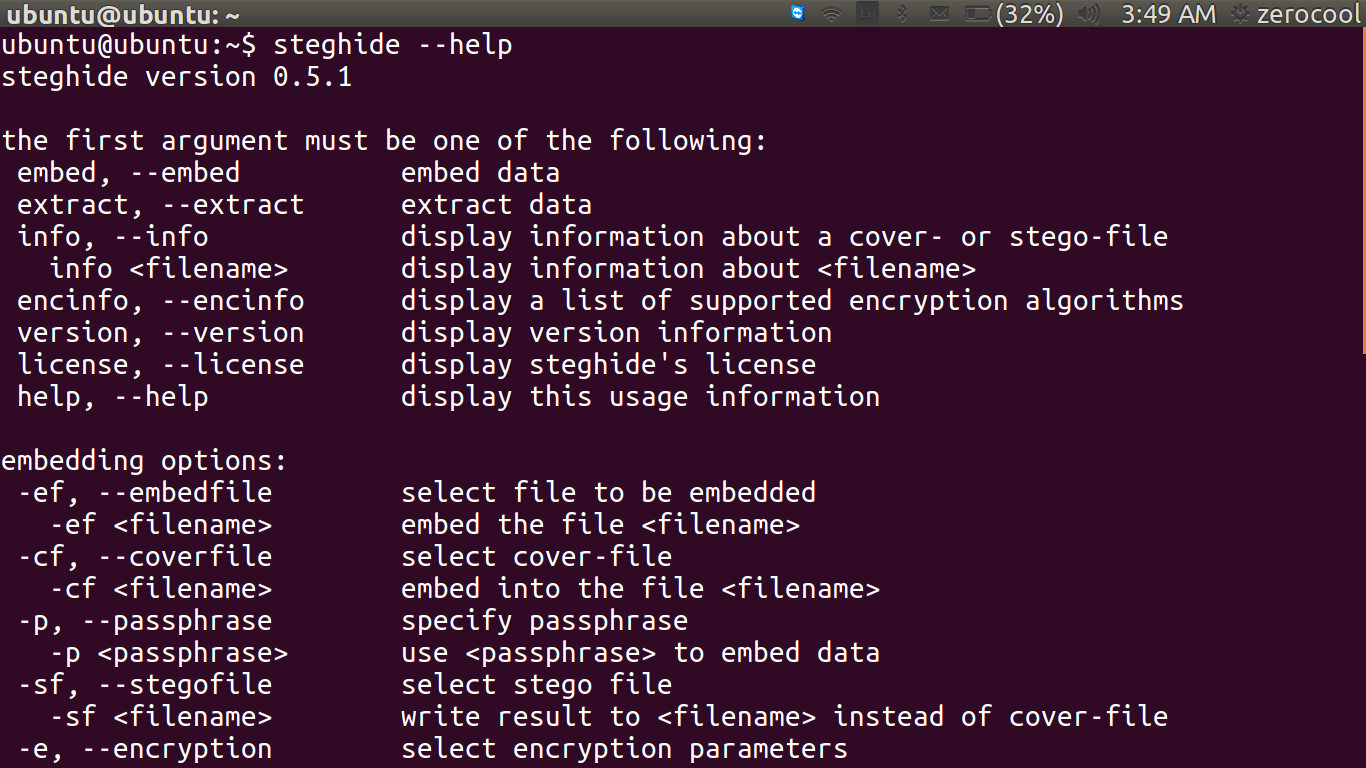Image resolution: width=1366 pixels, height=768 pixels.
Task: Click the sound volume icon
Action: pyautogui.click(x=1090, y=13)
